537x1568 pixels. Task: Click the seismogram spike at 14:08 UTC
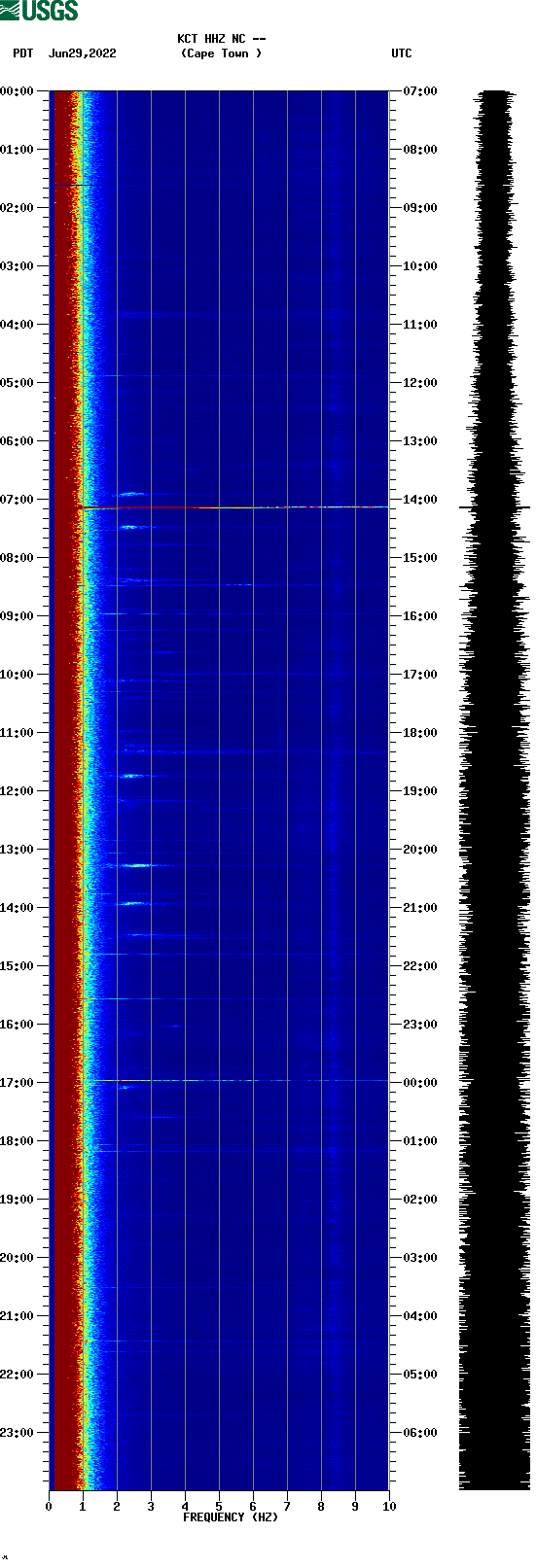(x=494, y=507)
